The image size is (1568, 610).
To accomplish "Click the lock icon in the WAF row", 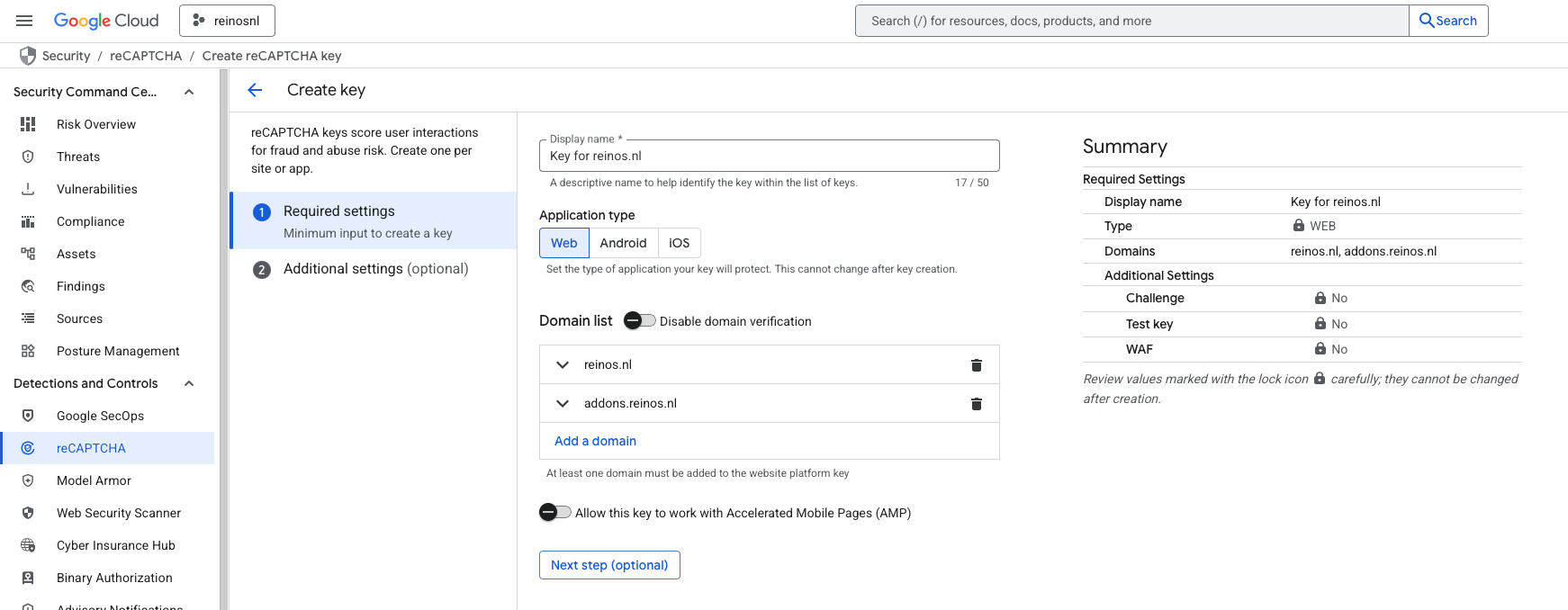I will [1320, 348].
